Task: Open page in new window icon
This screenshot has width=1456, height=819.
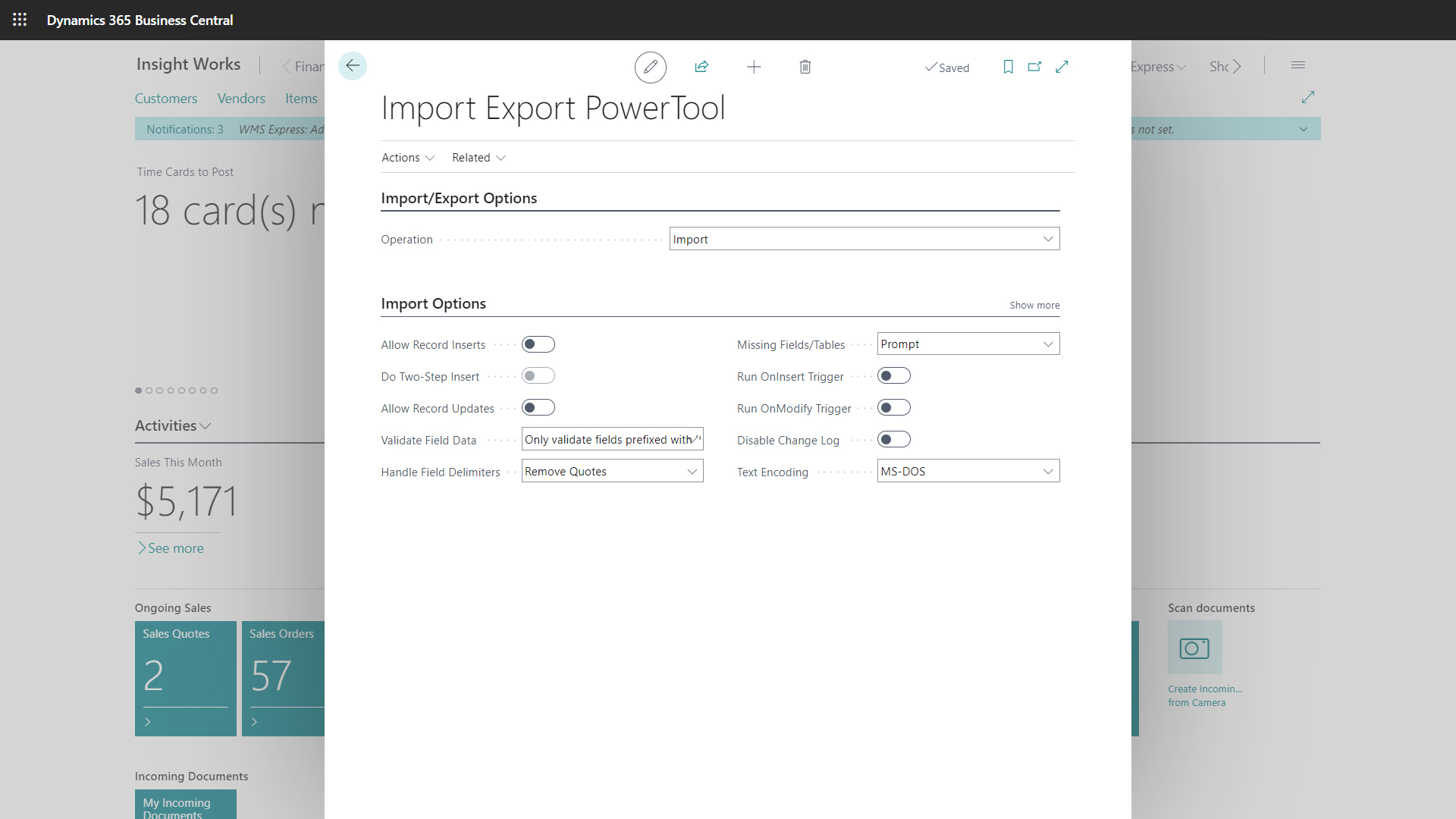Action: click(x=1034, y=67)
